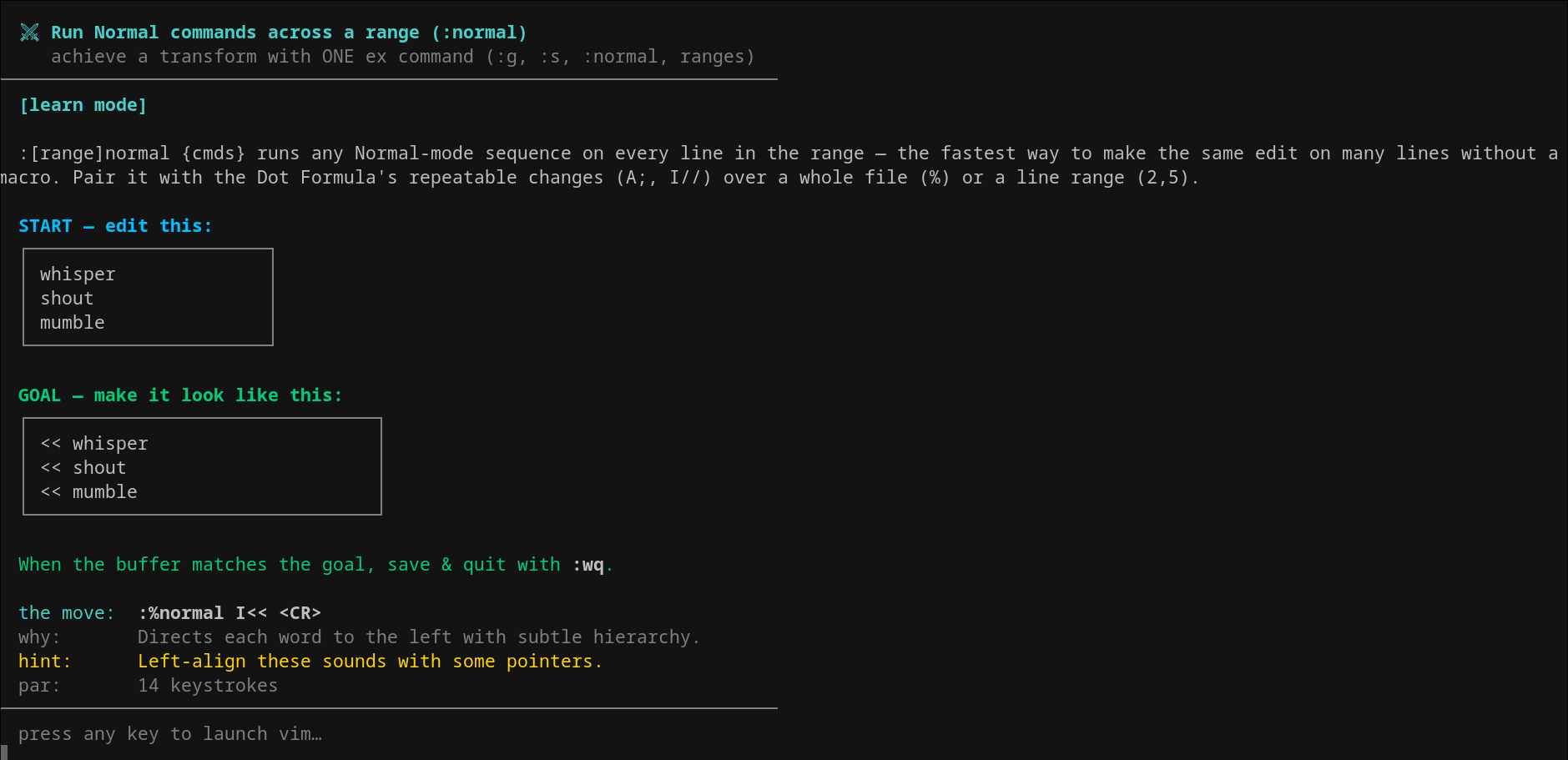This screenshot has height=760, width=1568.
Task: Click the 'GOAL — make it look like this:' heading
Action: (180, 395)
